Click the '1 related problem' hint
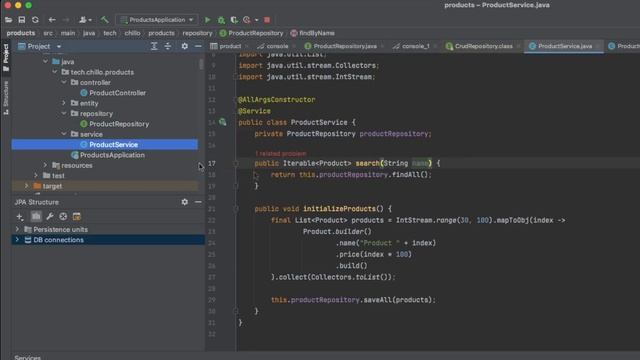640x360 pixels. click(280, 154)
